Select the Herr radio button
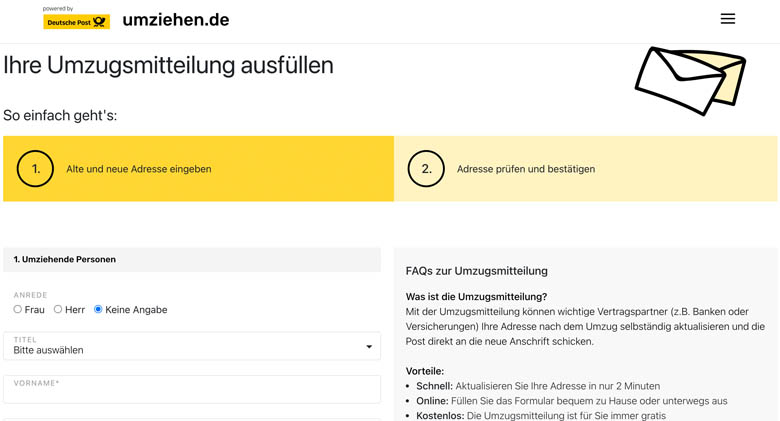780x421 pixels. [x=58, y=310]
